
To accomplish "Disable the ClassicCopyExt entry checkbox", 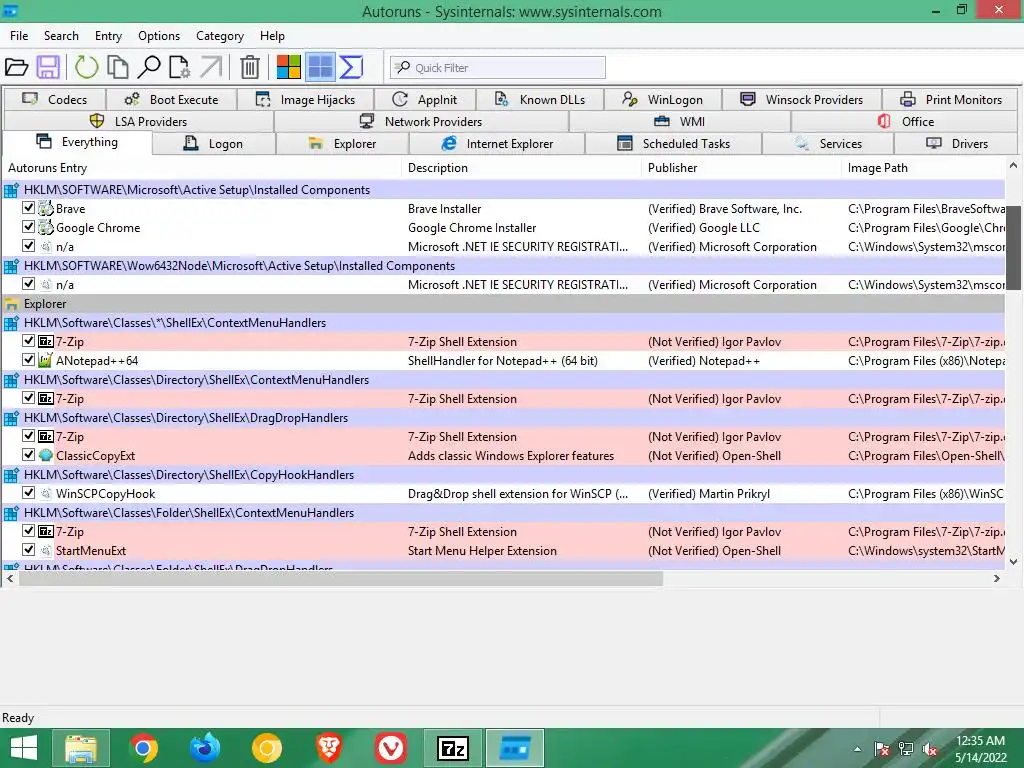I will 28,455.
